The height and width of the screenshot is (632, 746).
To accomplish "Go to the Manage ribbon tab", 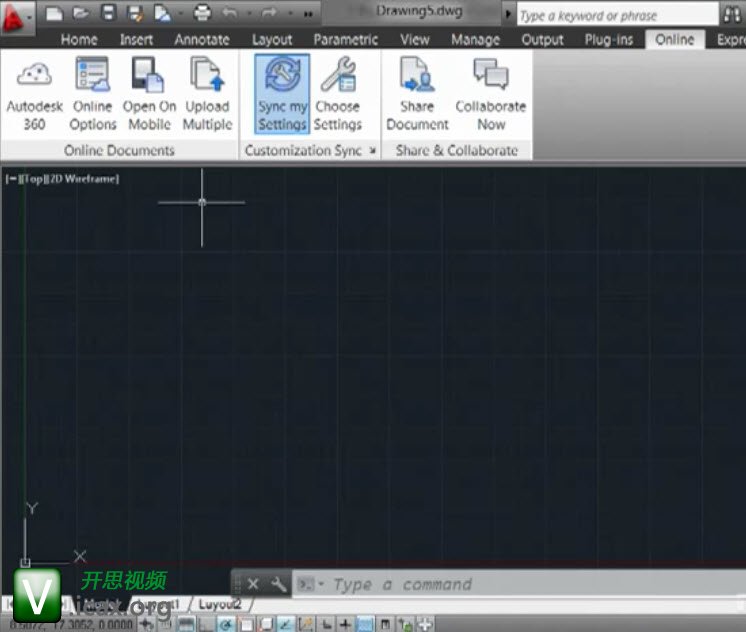I will pyautogui.click(x=475, y=39).
